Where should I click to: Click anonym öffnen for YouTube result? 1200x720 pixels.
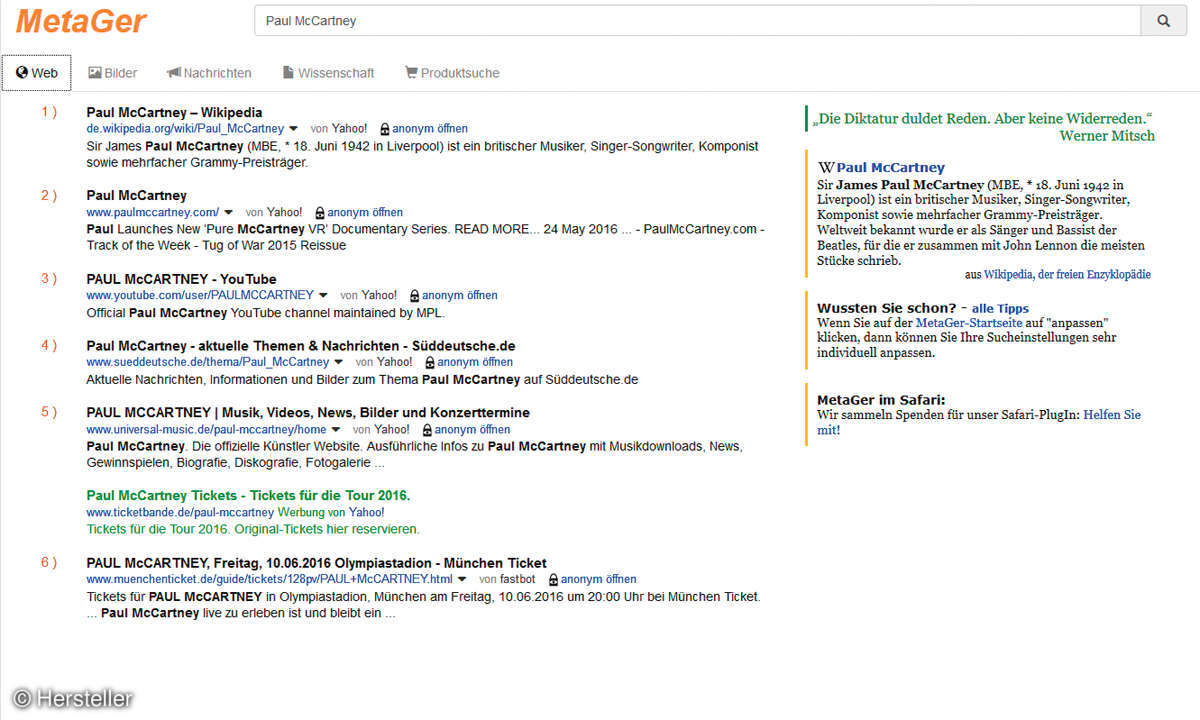point(460,296)
